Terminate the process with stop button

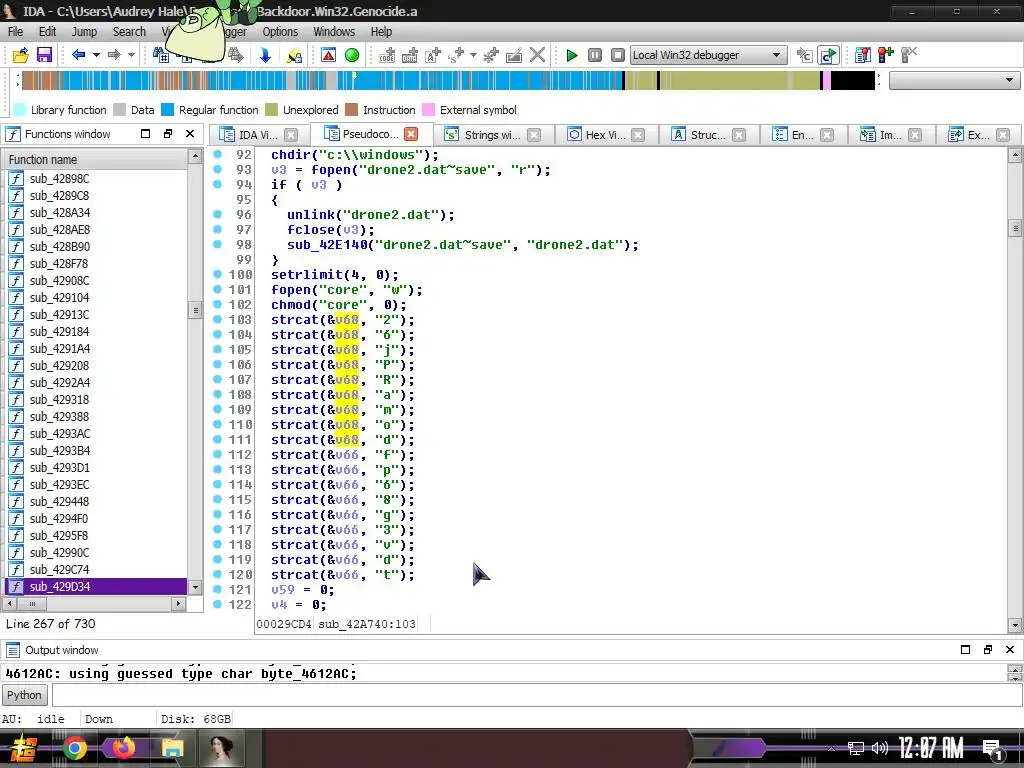(618, 55)
